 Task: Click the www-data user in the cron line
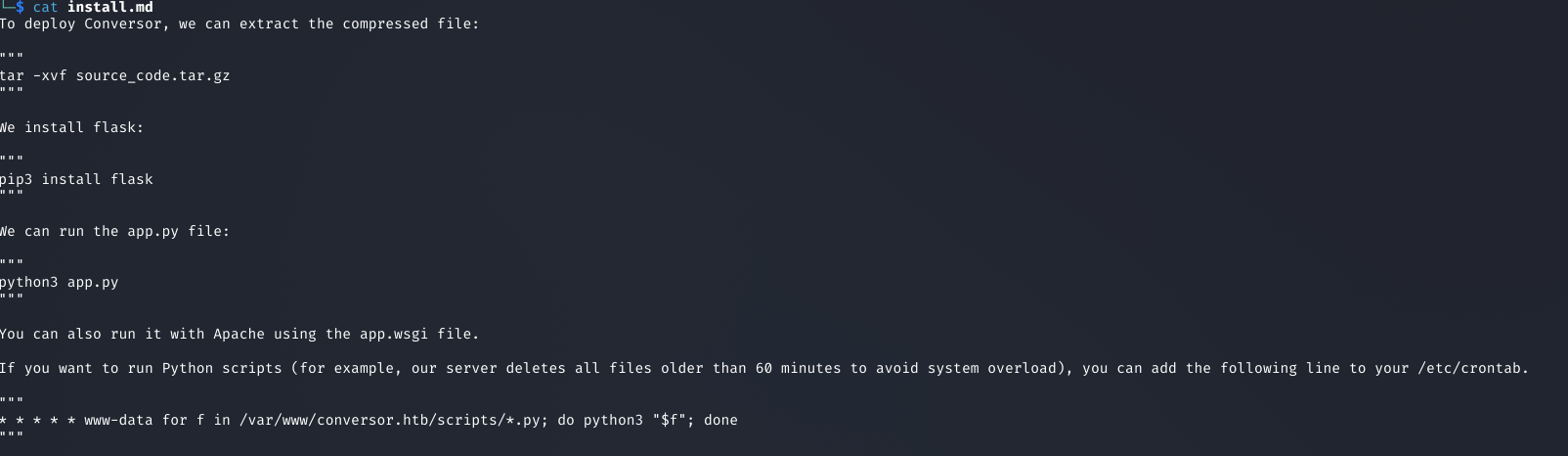tap(118, 420)
